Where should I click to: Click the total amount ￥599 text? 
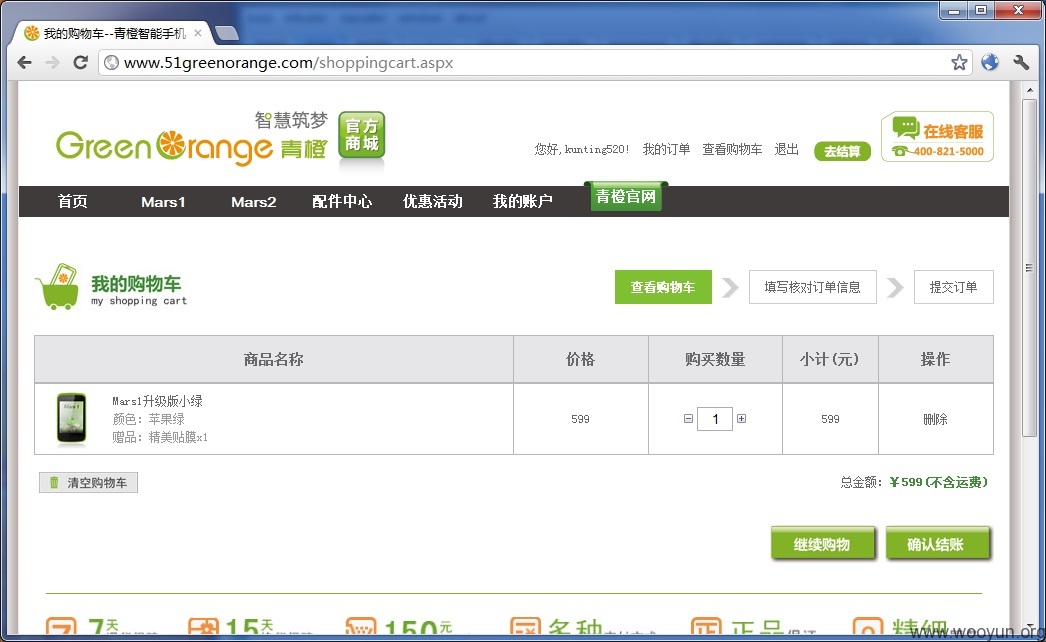(939, 482)
